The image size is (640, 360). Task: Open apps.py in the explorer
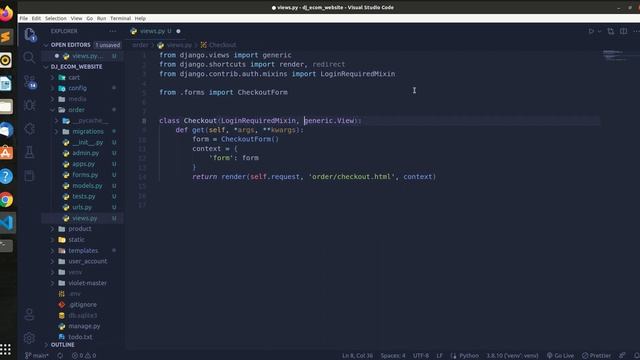[82, 164]
